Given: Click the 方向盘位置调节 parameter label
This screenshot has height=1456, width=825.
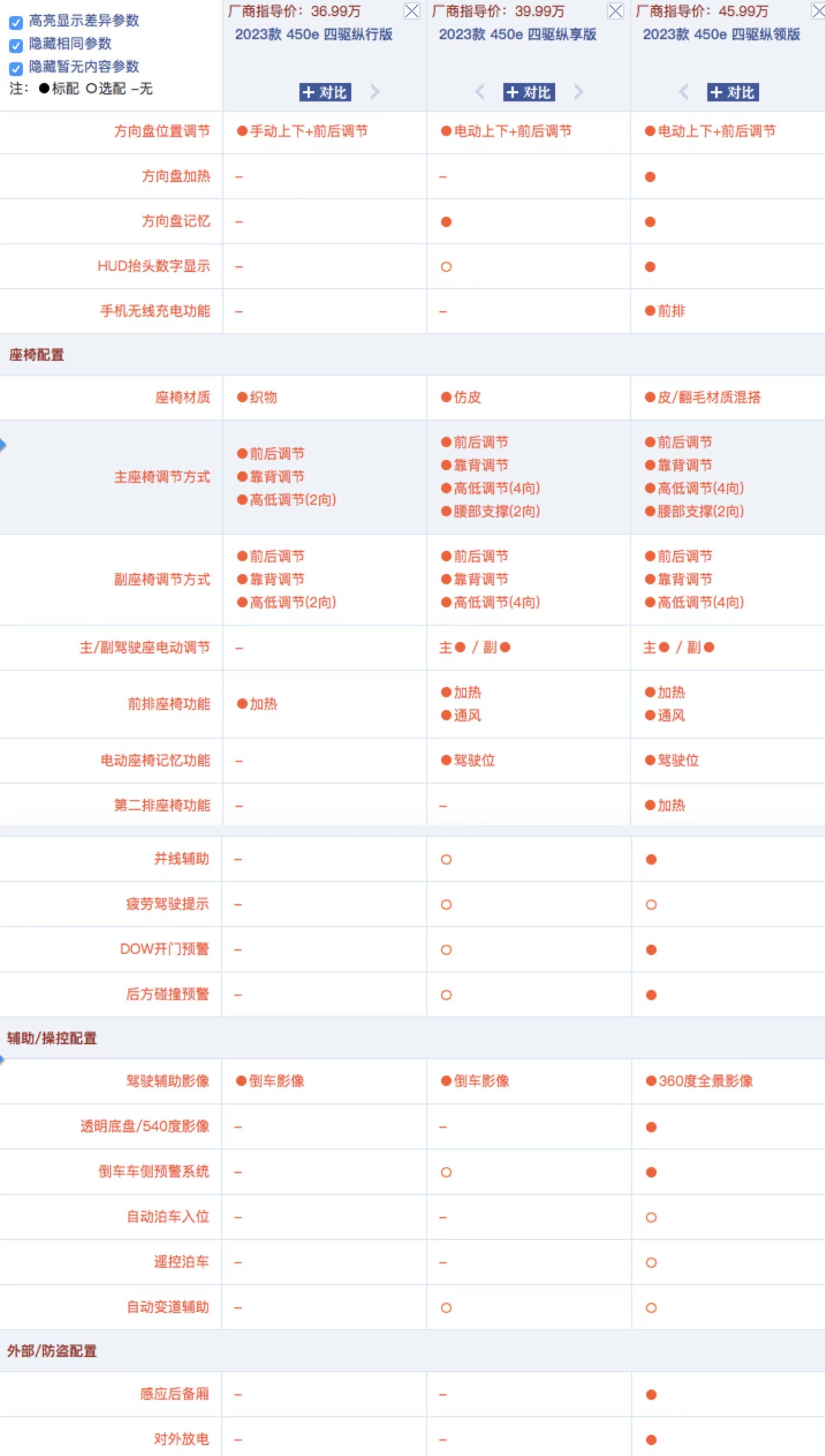Looking at the screenshot, I should (x=162, y=131).
